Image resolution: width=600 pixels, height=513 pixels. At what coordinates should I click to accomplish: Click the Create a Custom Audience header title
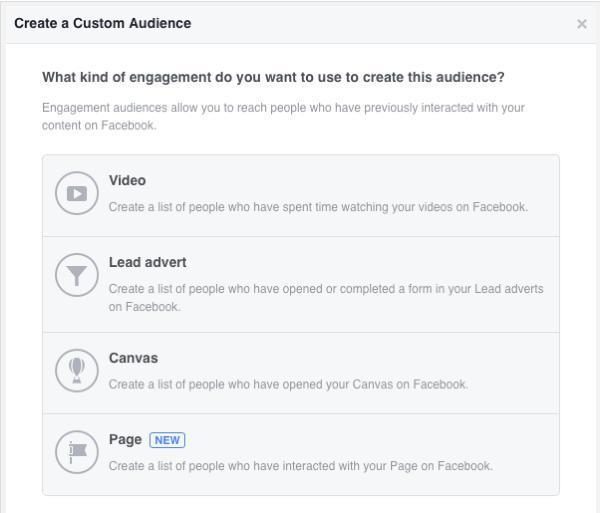(x=103, y=23)
